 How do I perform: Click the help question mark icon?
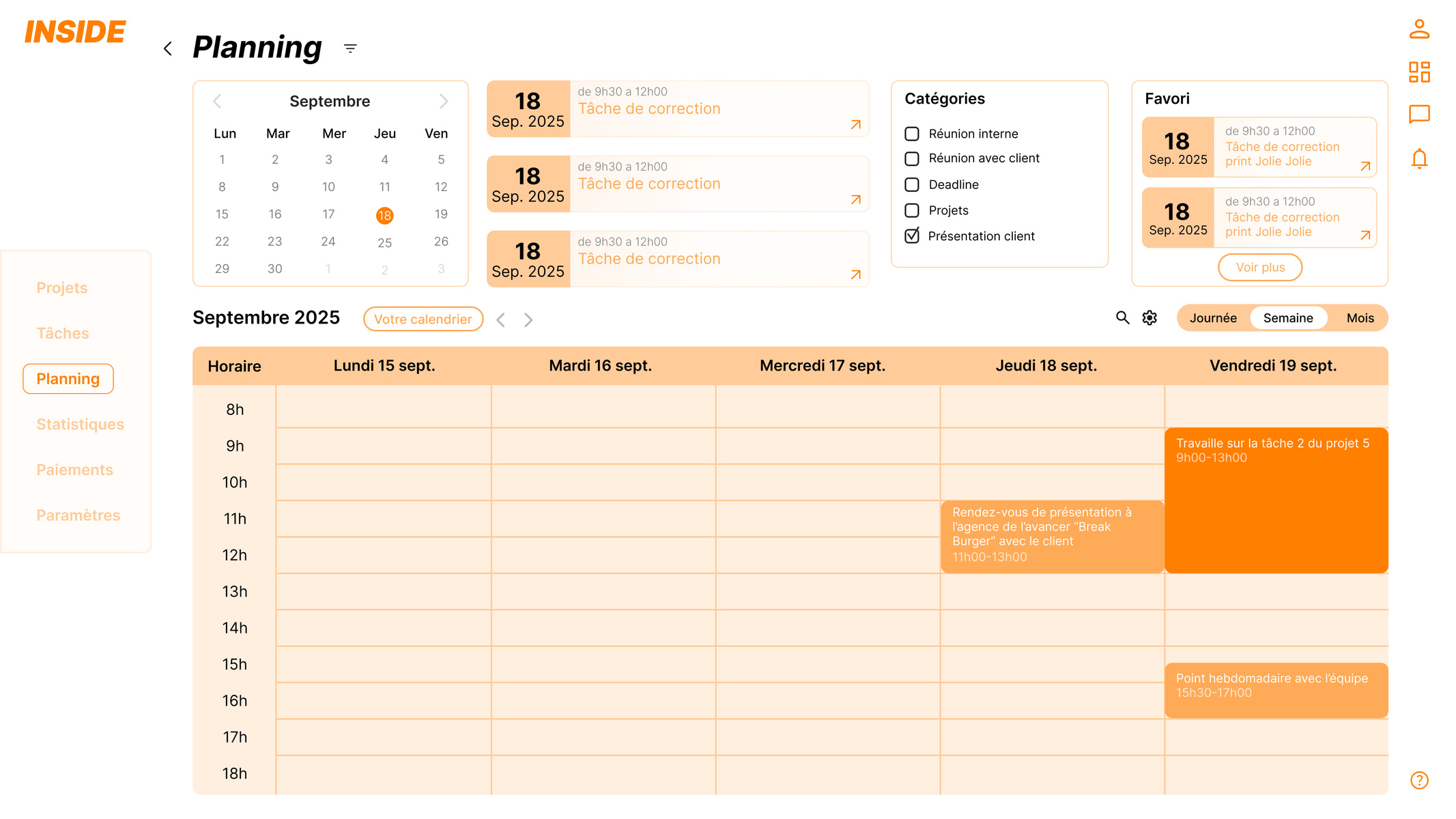(1419, 780)
